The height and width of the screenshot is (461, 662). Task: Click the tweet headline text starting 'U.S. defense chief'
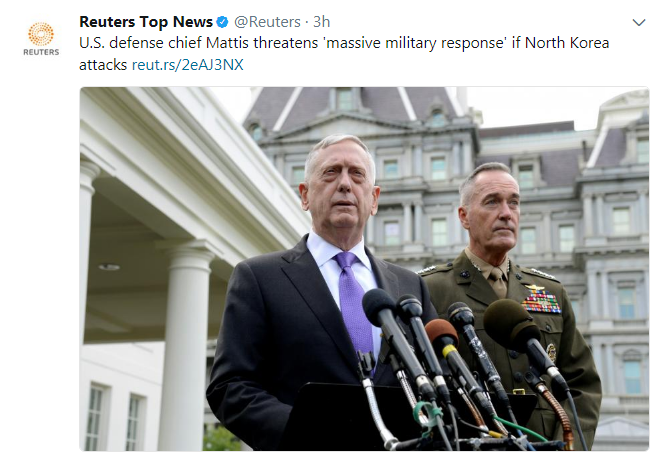pyautogui.click(x=344, y=54)
